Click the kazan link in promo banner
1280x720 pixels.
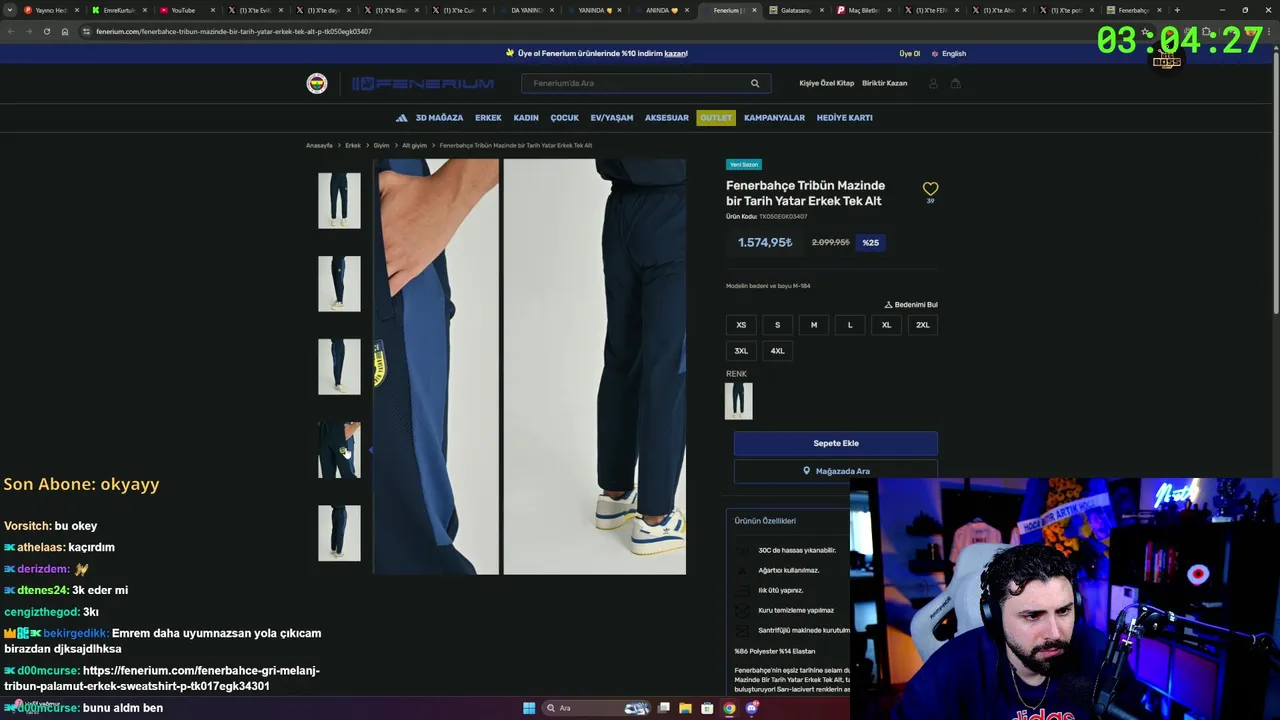point(676,54)
